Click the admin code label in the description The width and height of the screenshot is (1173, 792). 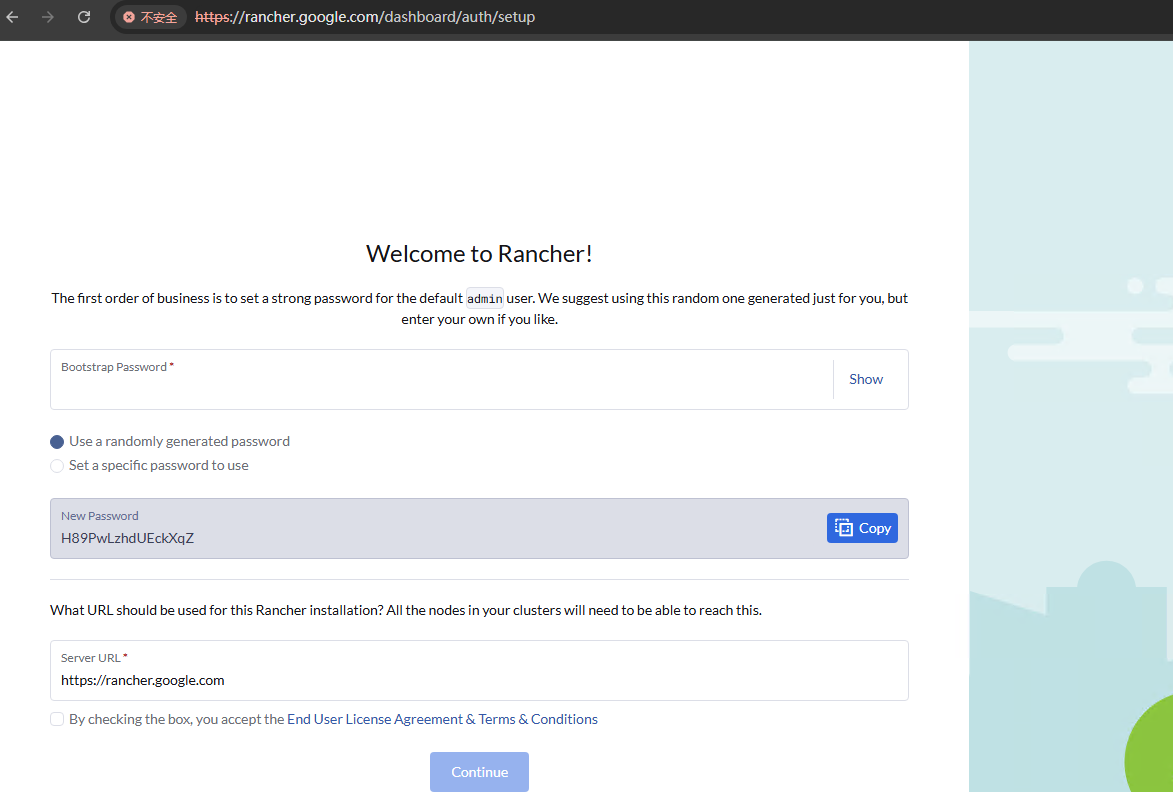click(484, 298)
